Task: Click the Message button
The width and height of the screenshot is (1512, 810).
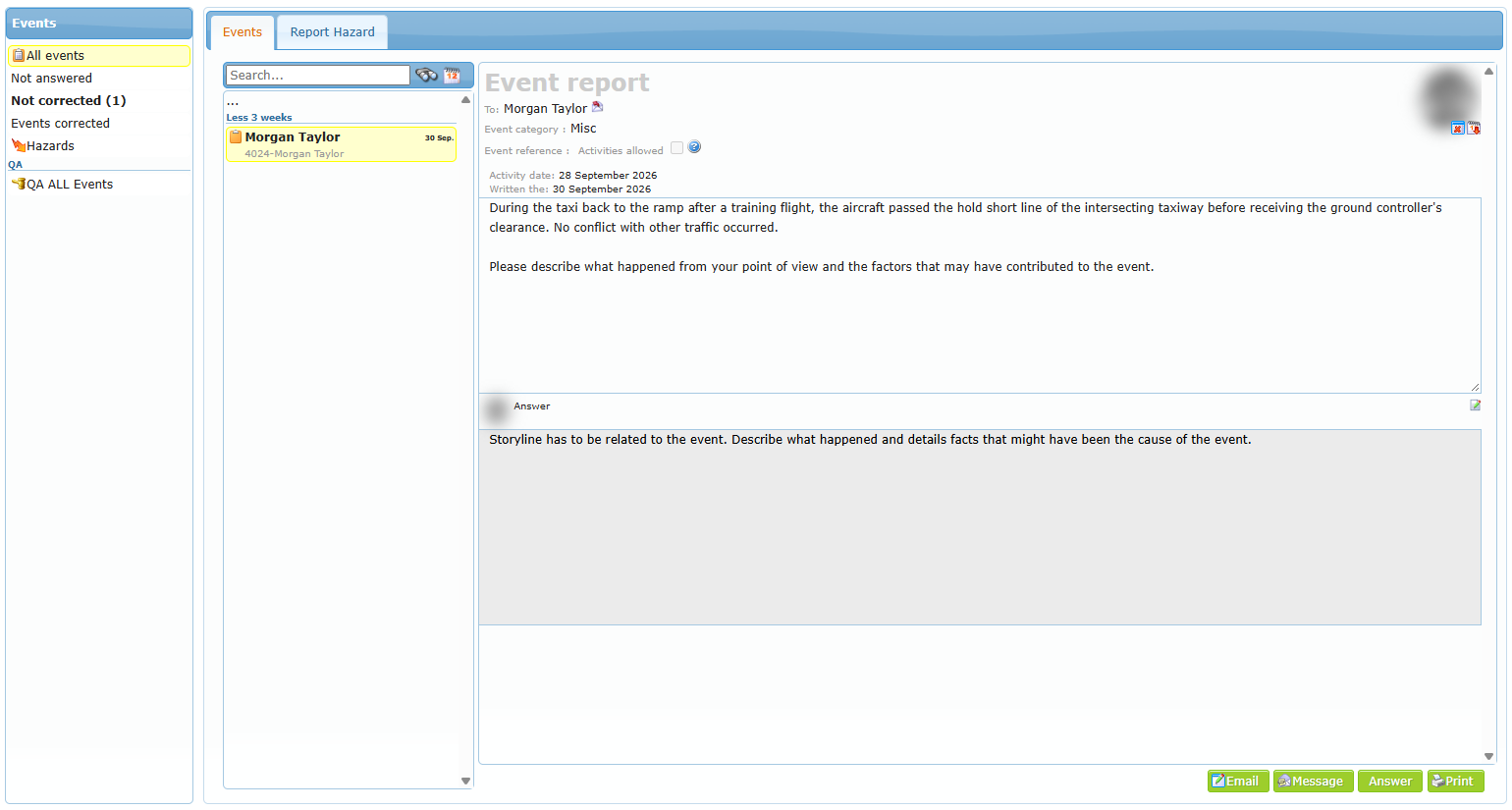Action: (1314, 782)
